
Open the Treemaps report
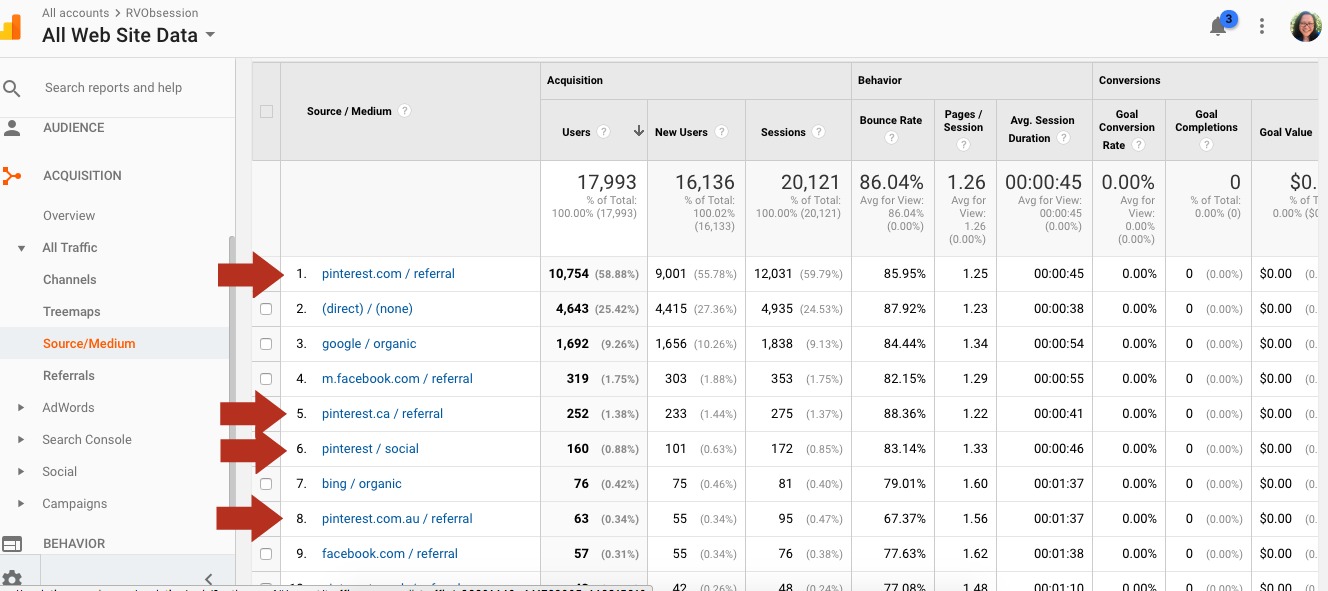71,312
